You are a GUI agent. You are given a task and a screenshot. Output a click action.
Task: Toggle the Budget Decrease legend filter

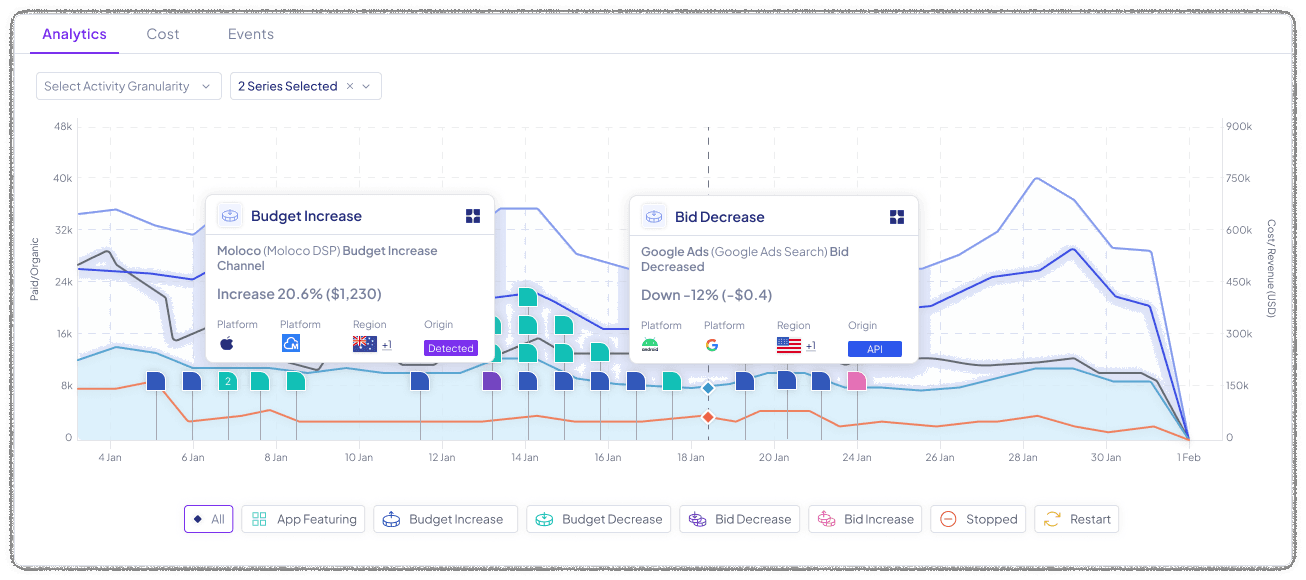598,519
